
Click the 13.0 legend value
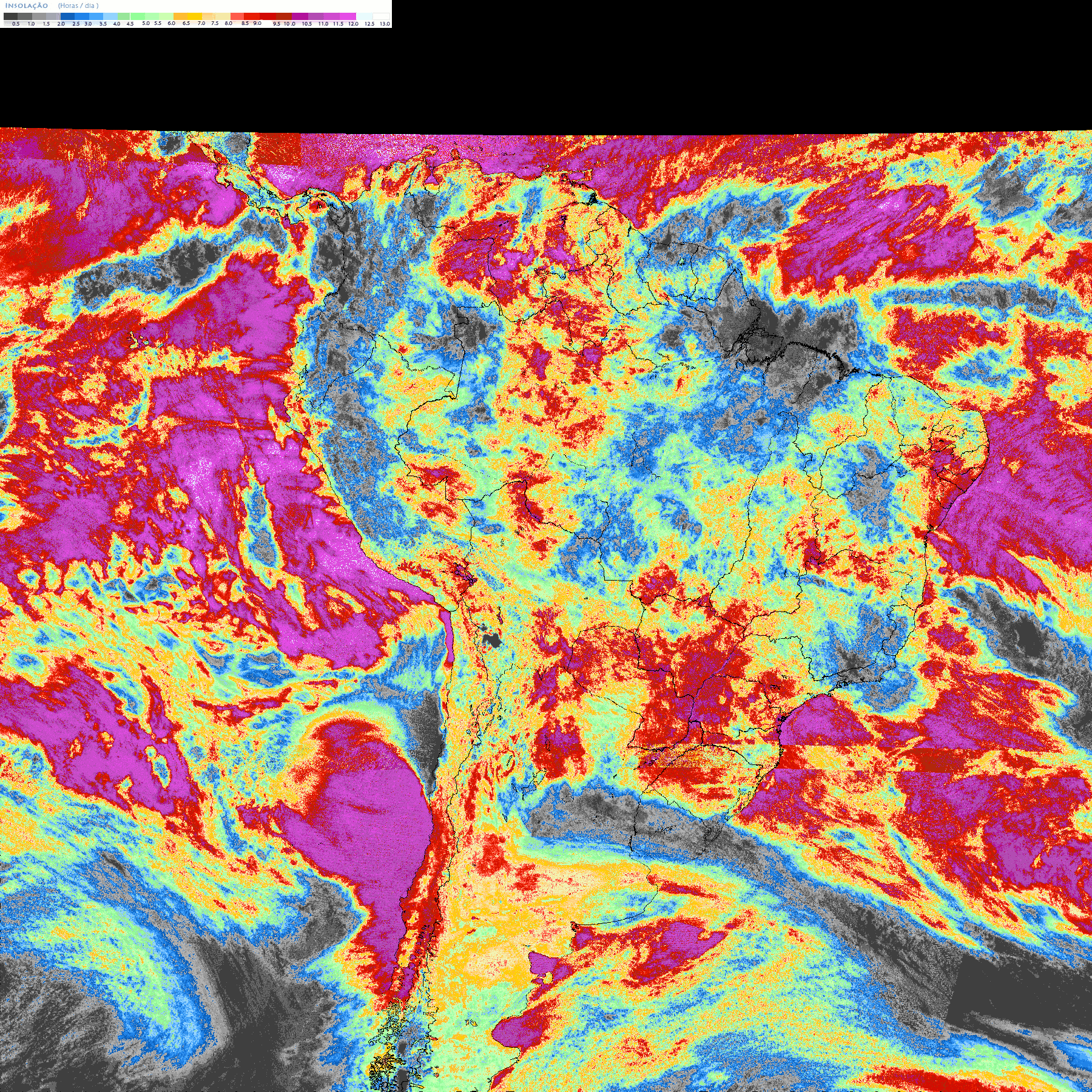[x=385, y=24]
